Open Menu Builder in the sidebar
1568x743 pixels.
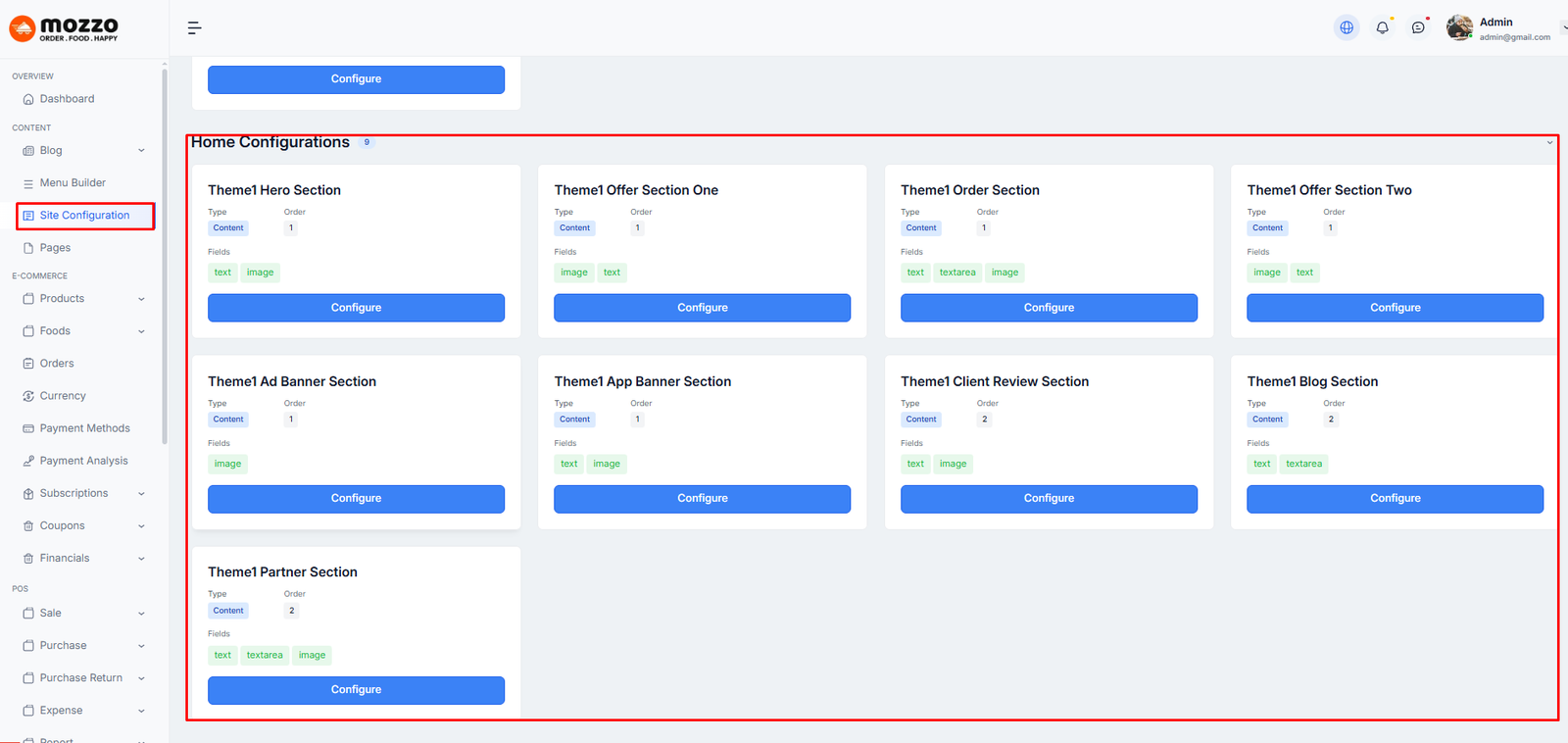[73, 183]
